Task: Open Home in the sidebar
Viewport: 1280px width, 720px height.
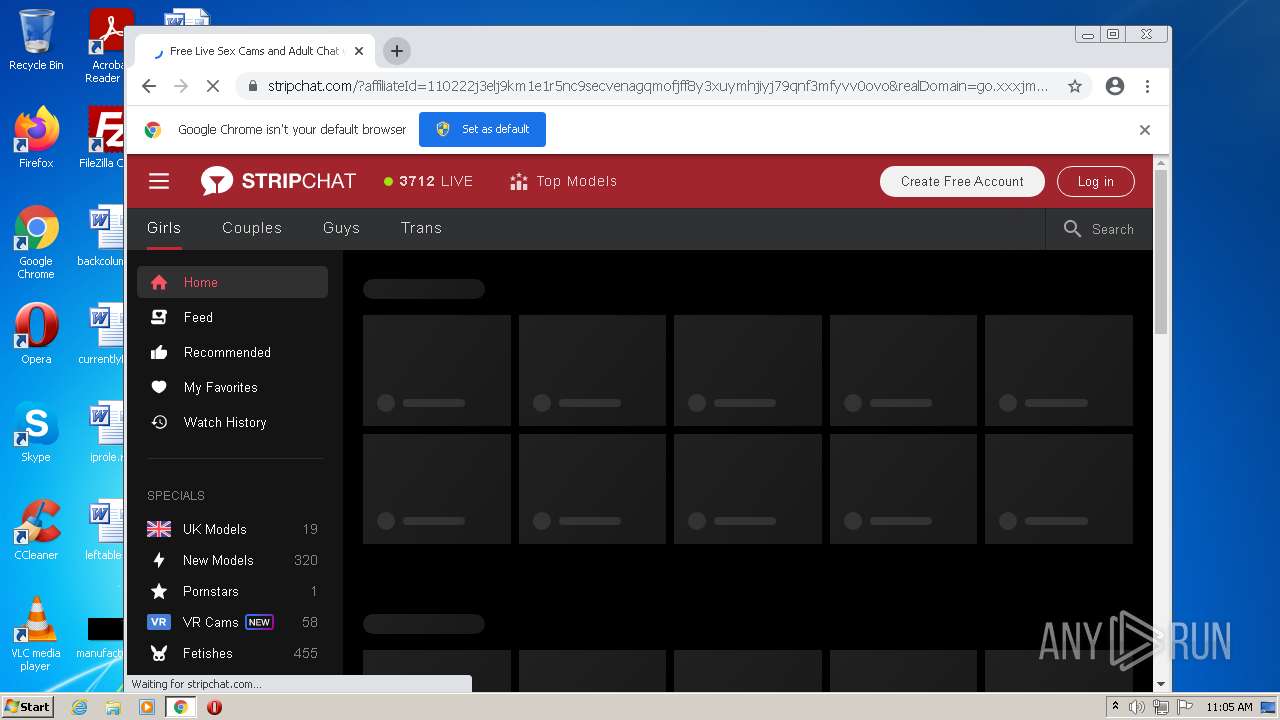Action: coord(232,282)
